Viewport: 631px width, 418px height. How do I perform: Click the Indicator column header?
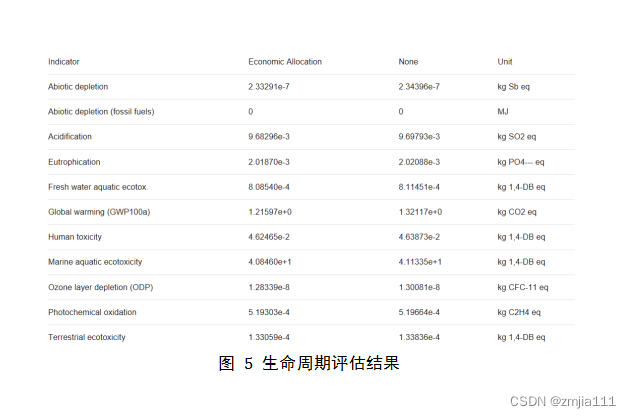64,62
